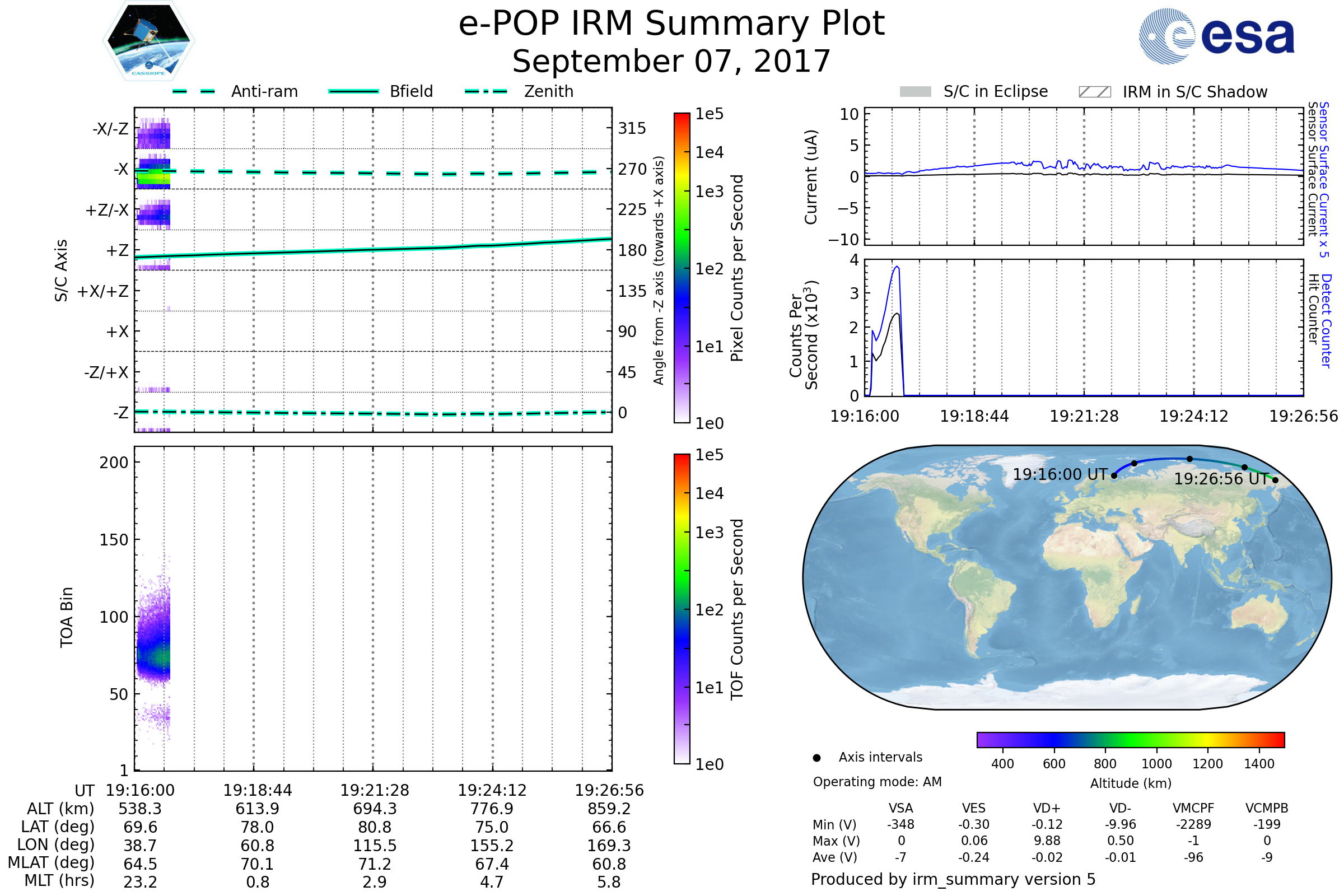Click the e-POP IRM Summary Plot title
The width and height of the screenshot is (1344, 896).
tap(671, 24)
